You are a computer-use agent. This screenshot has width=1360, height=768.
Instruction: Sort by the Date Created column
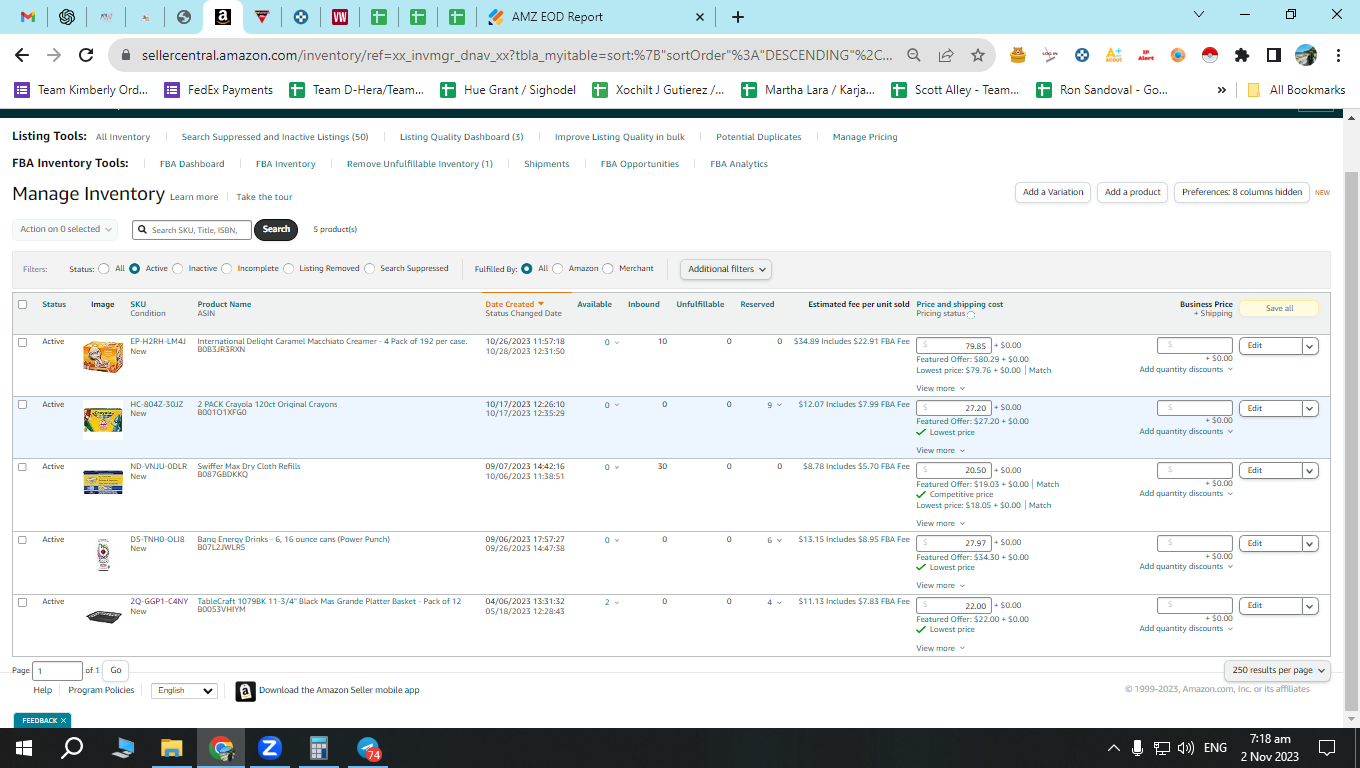(x=514, y=304)
